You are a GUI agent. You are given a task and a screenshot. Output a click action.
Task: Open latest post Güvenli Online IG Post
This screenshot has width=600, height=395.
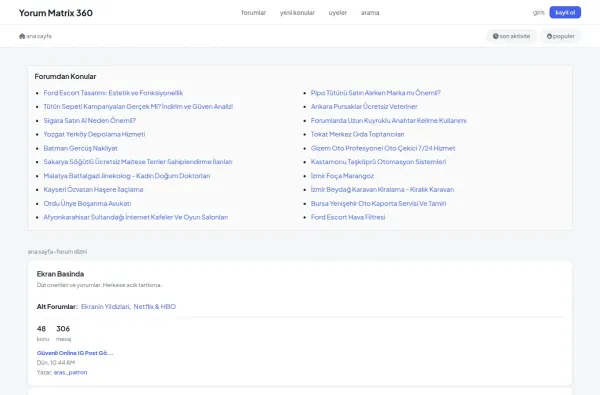pyautogui.click(x=75, y=353)
